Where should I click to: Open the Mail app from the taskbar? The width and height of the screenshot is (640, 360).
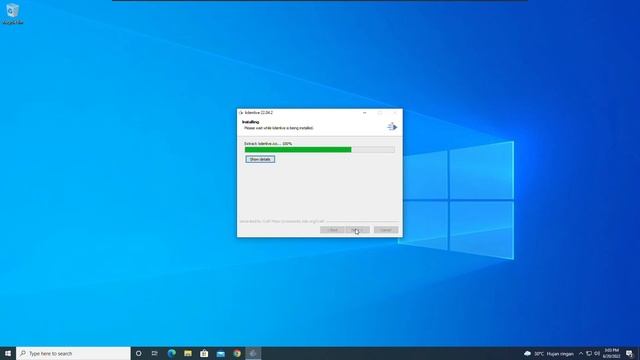pyautogui.click(x=220, y=353)
